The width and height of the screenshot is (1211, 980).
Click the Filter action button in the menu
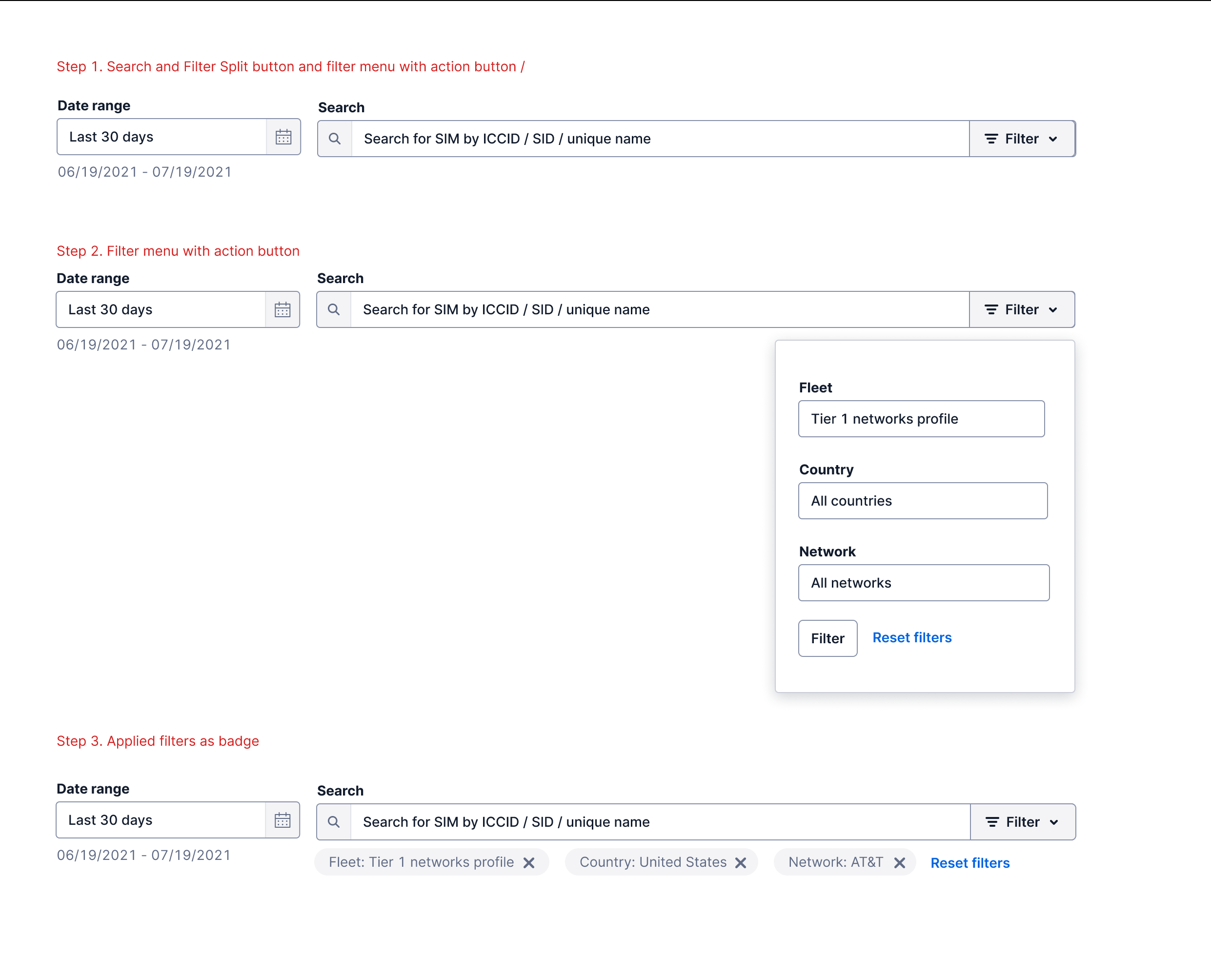click(x=828, y=638)
